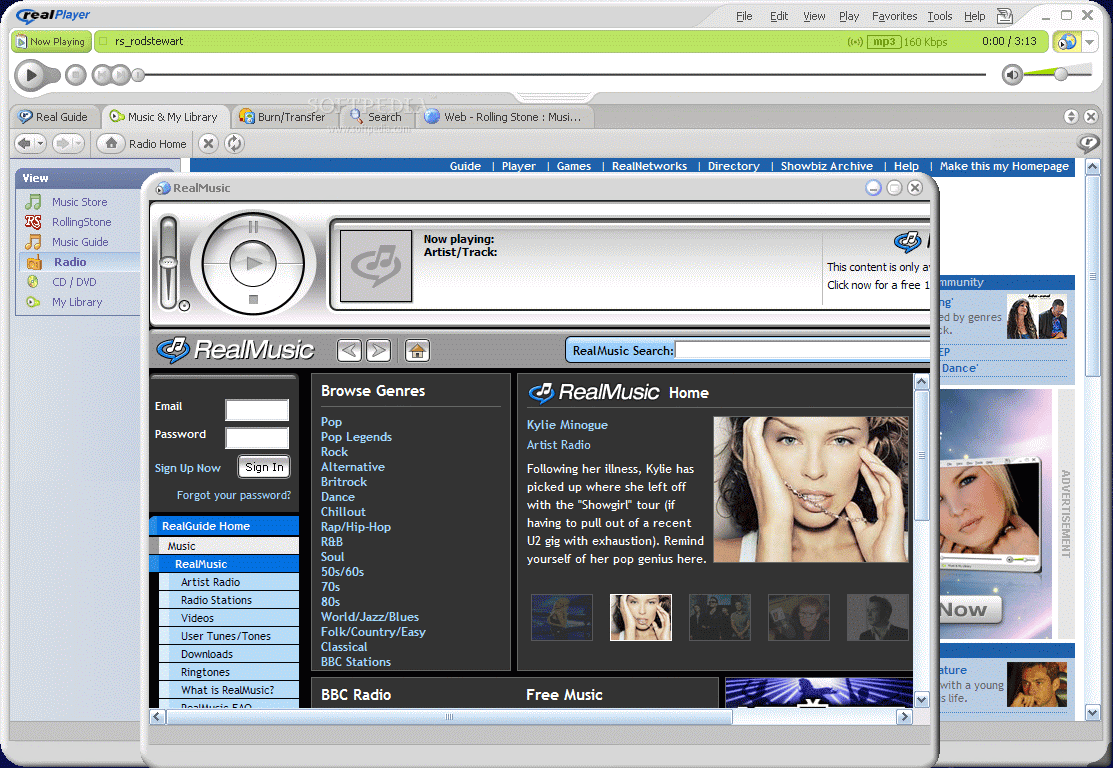The height and width of the screenshot is (768, 1113).
Task: Click the RealMusic home icon
Action: (x=417, y=350)
